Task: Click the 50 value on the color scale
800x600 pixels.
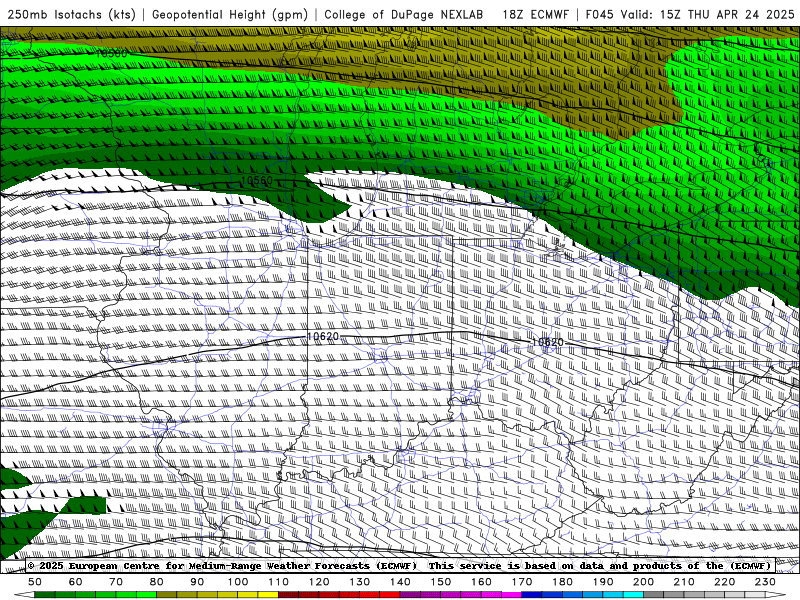Action: click(x=35, y=582)
